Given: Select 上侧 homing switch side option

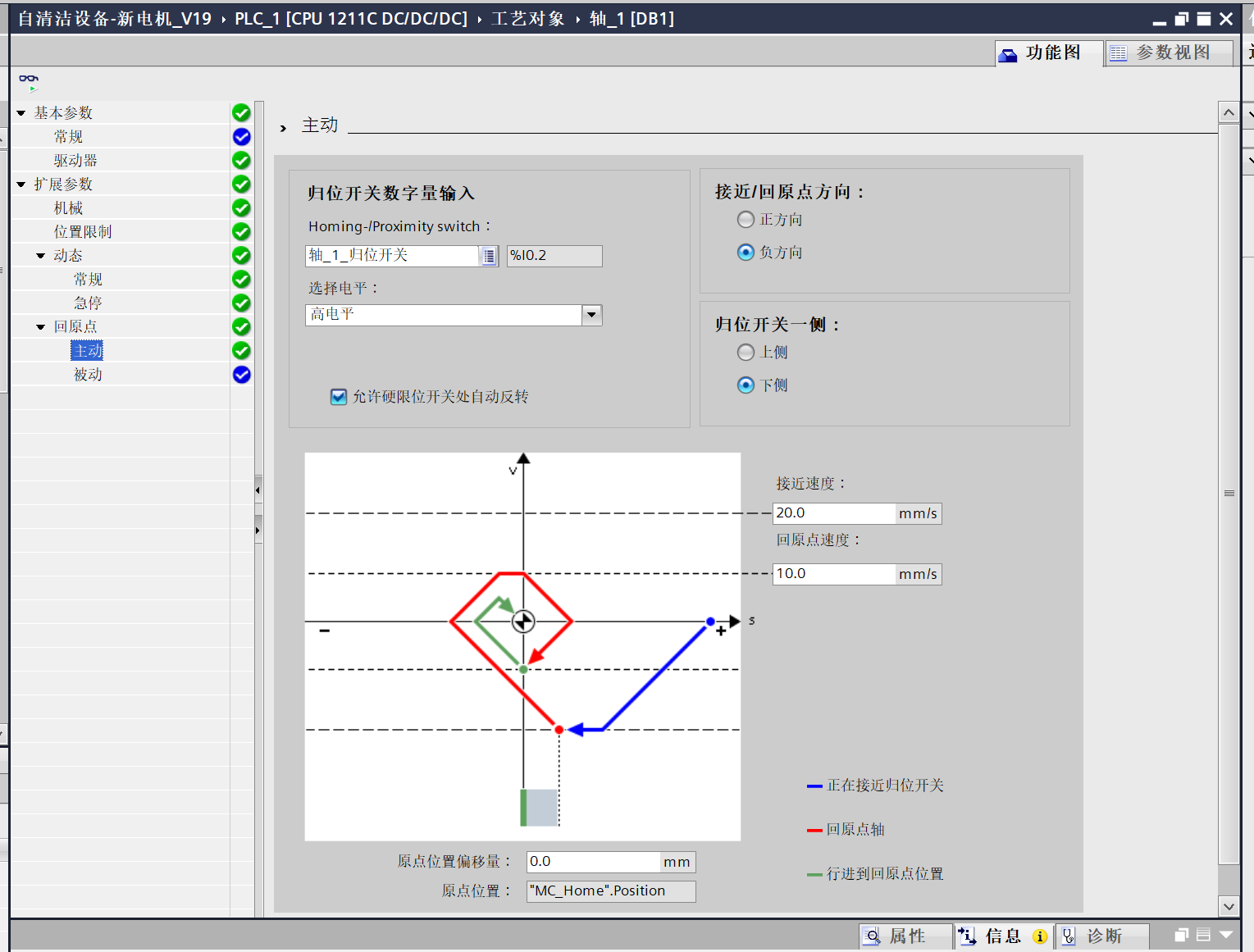Looking at the screenshot, I should [746, 353].
